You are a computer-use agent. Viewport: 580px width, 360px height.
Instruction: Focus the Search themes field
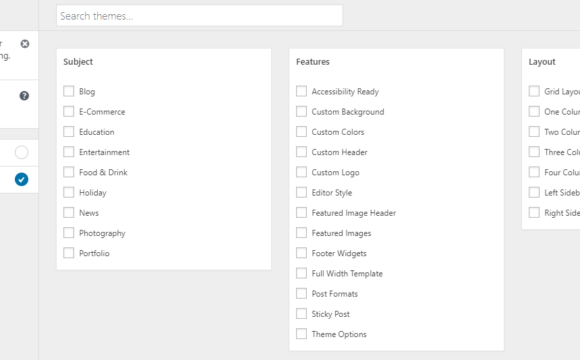pyautogui.click(x=199, y=16)
